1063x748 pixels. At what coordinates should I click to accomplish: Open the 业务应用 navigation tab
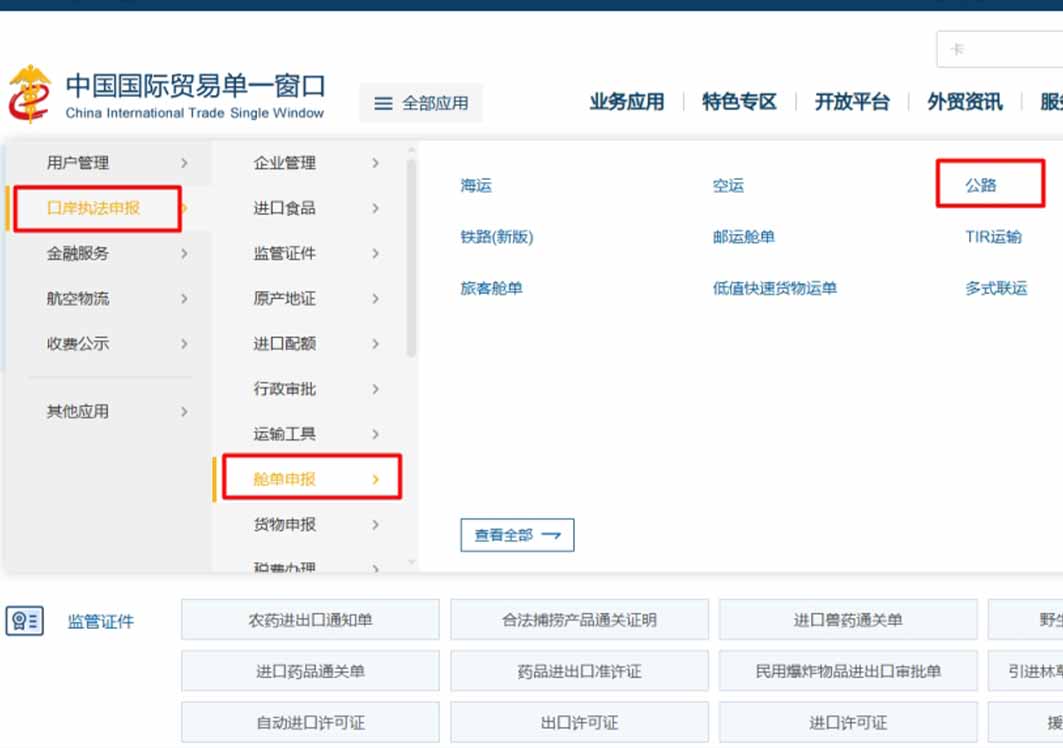[x=627, y=101]
